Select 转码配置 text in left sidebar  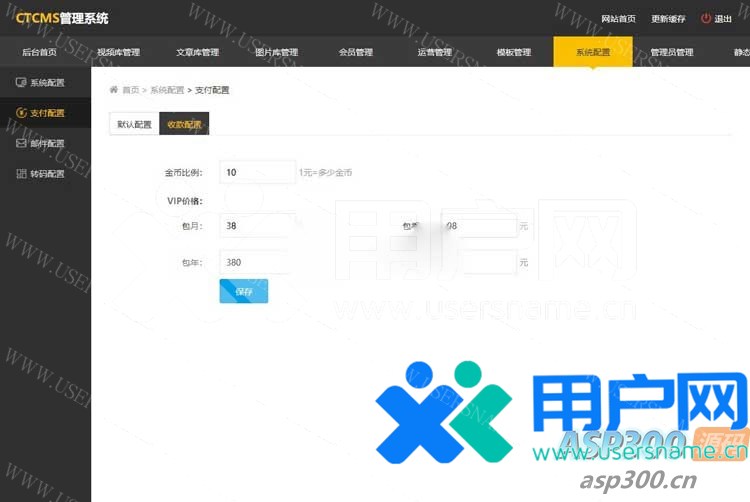tap(47, 174)
